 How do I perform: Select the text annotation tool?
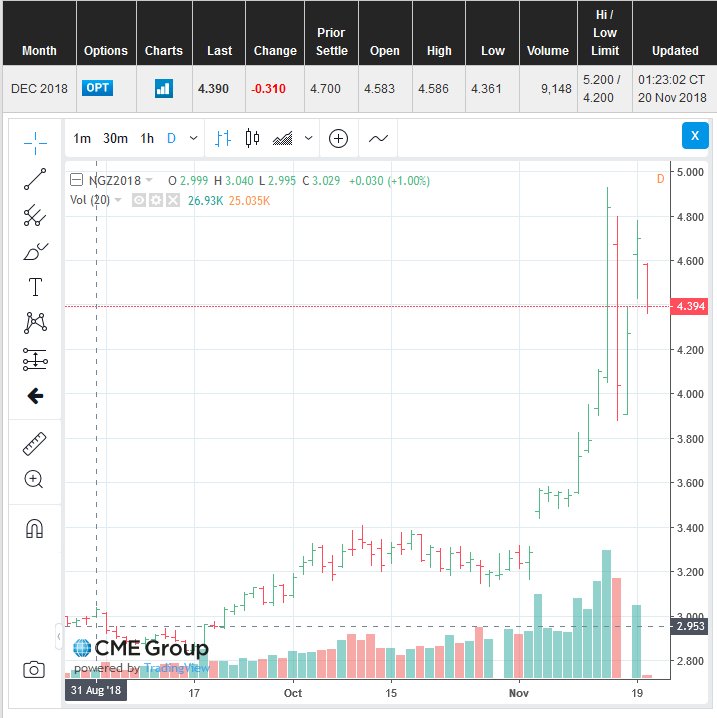click(35, 287)
